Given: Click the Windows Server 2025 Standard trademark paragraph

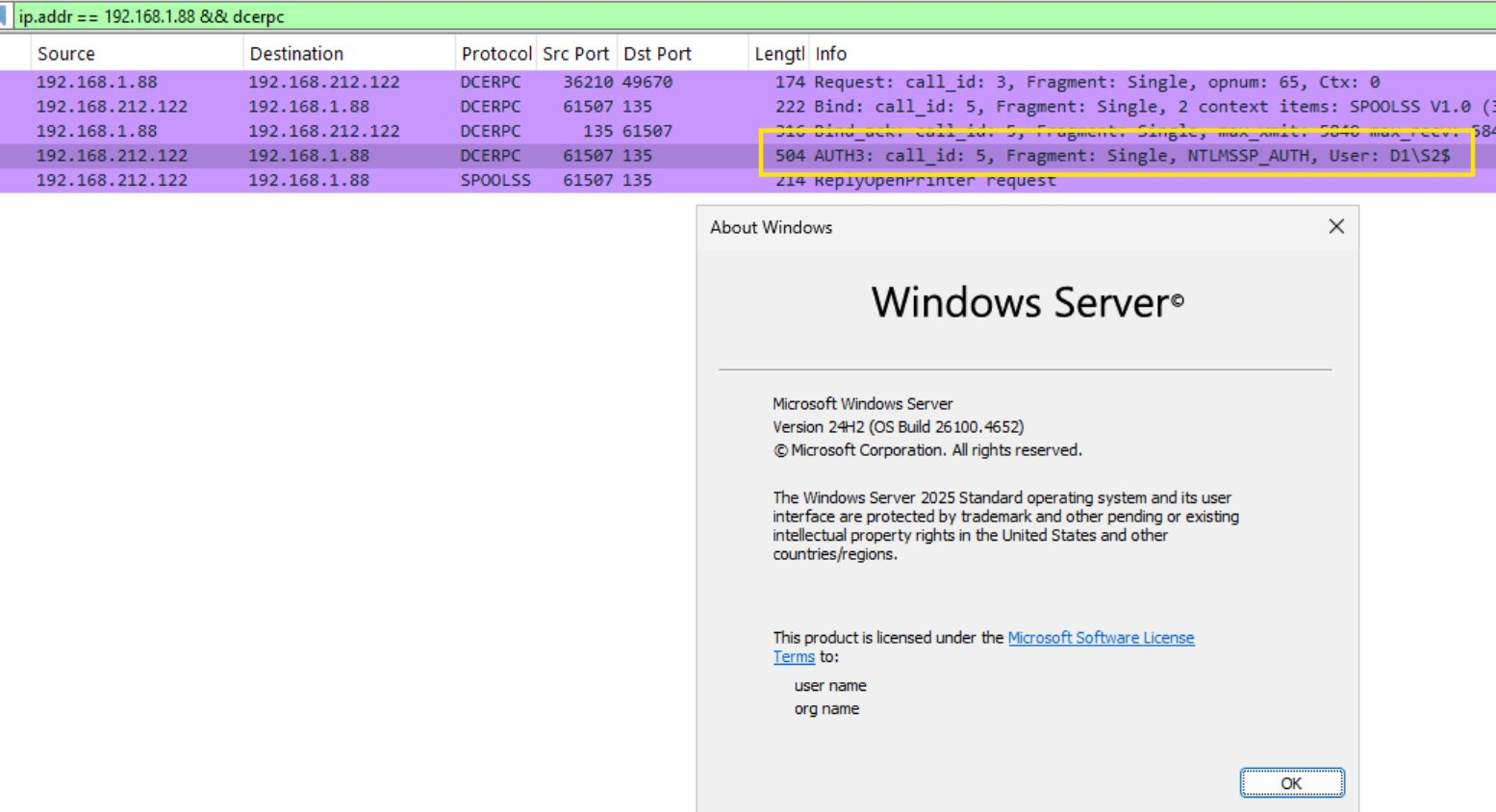Looking at the screenshot, I should pos(1005,525).
